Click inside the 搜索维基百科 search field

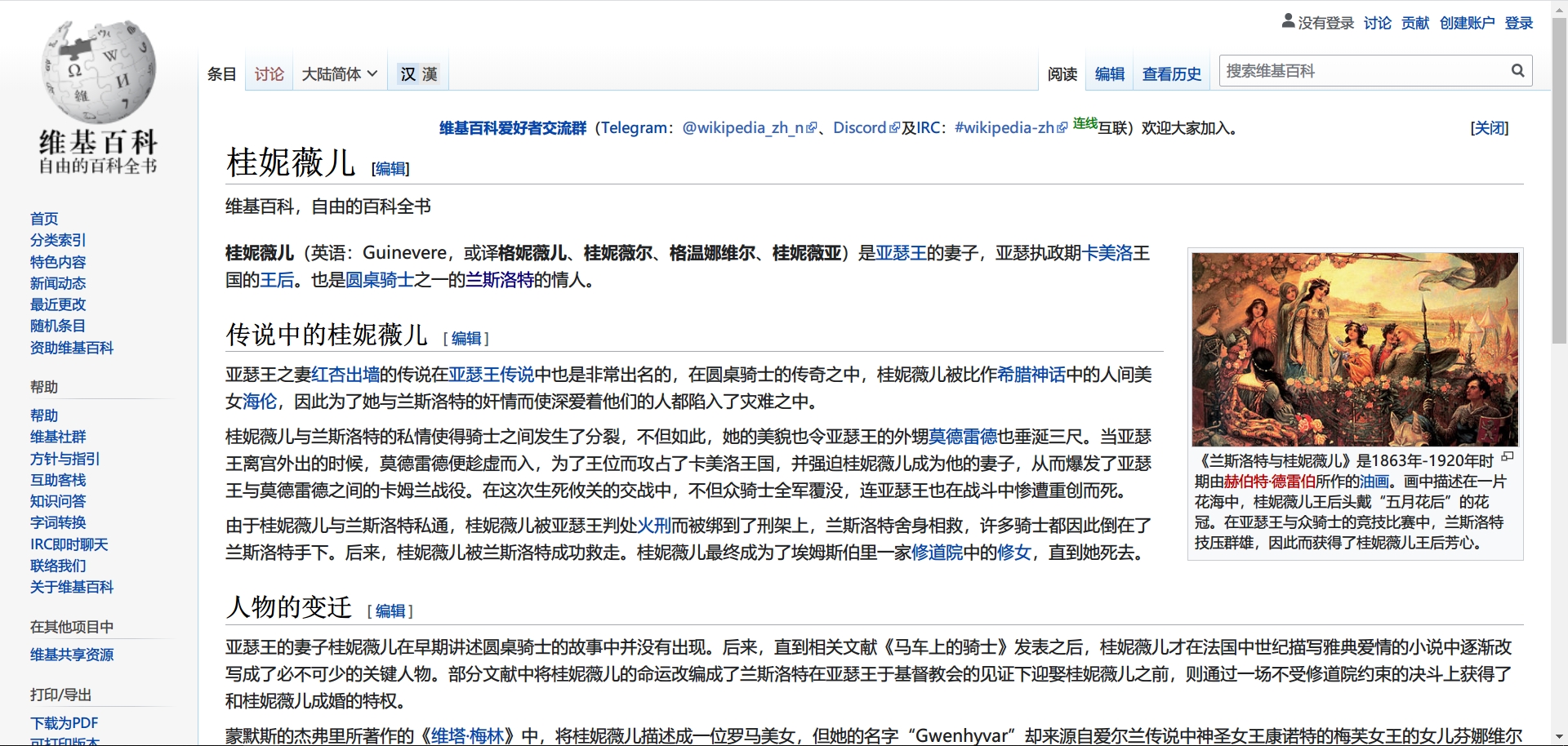click(1364, 71)
